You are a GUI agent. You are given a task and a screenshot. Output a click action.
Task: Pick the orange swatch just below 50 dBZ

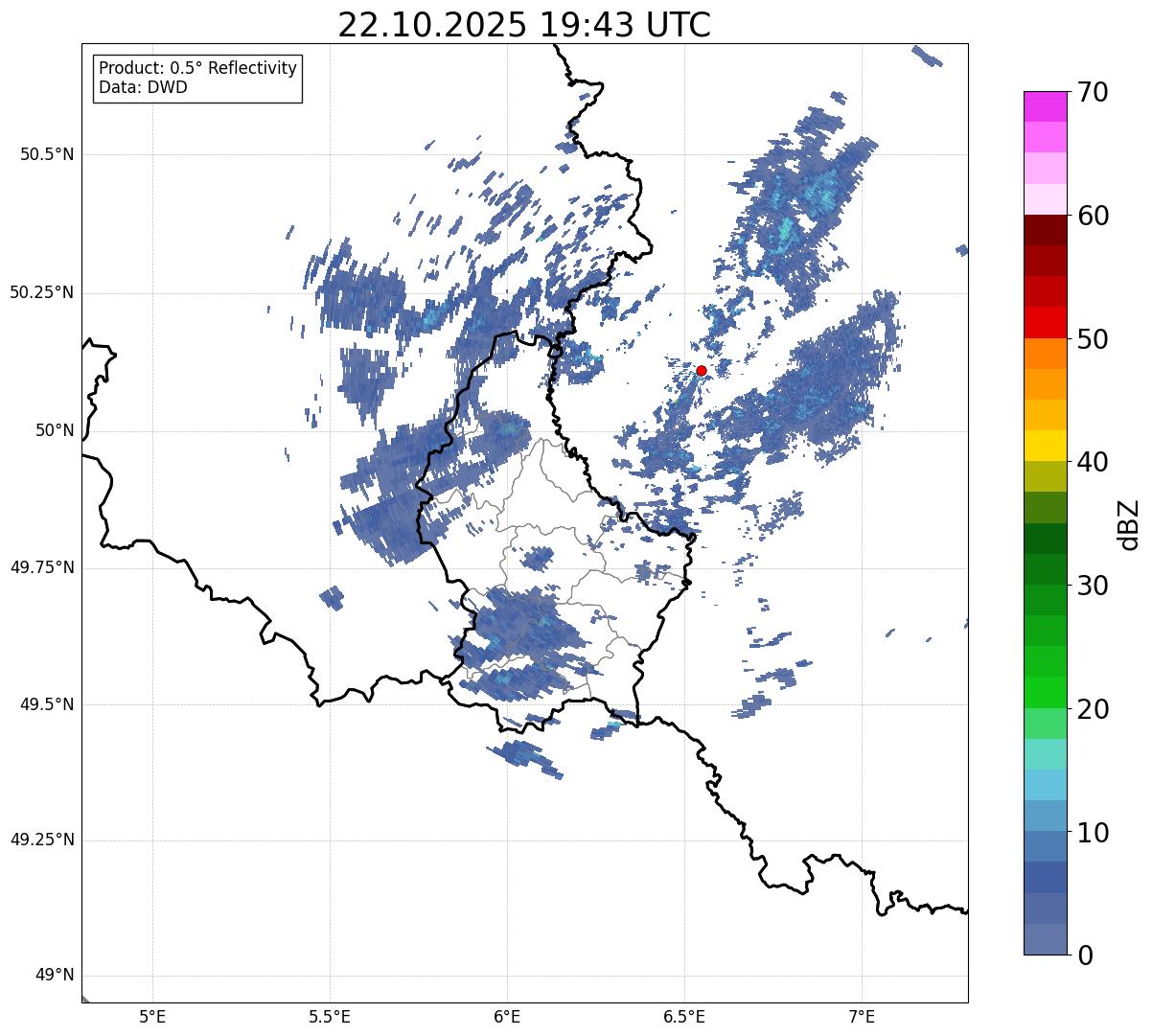(1046, 354)
